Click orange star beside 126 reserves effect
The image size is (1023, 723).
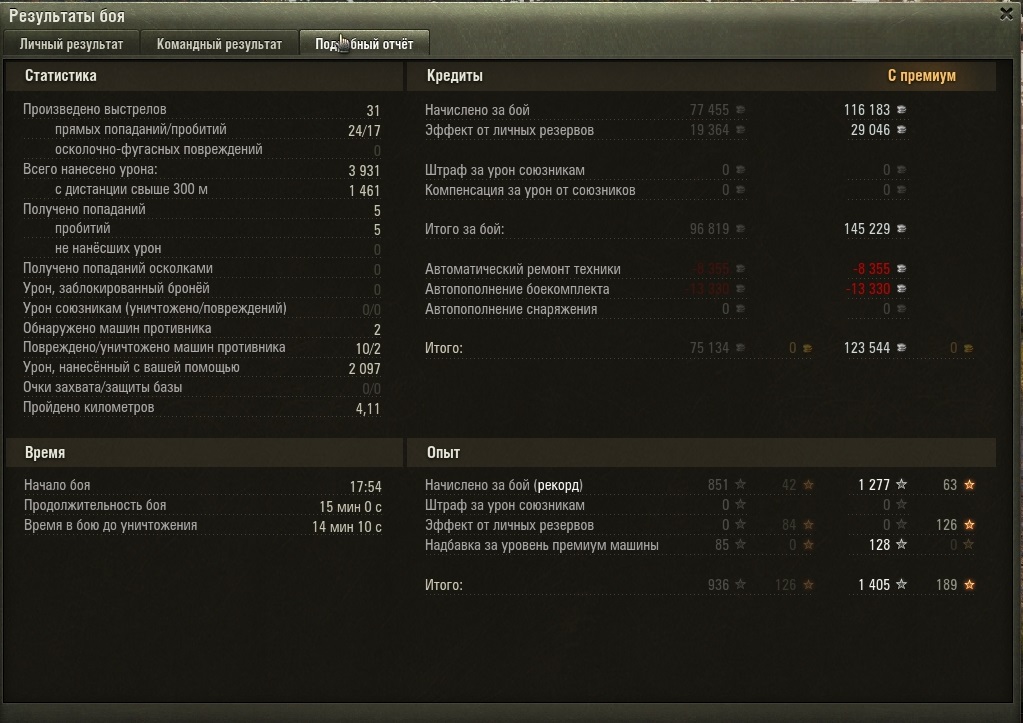(x=970, y=525)
